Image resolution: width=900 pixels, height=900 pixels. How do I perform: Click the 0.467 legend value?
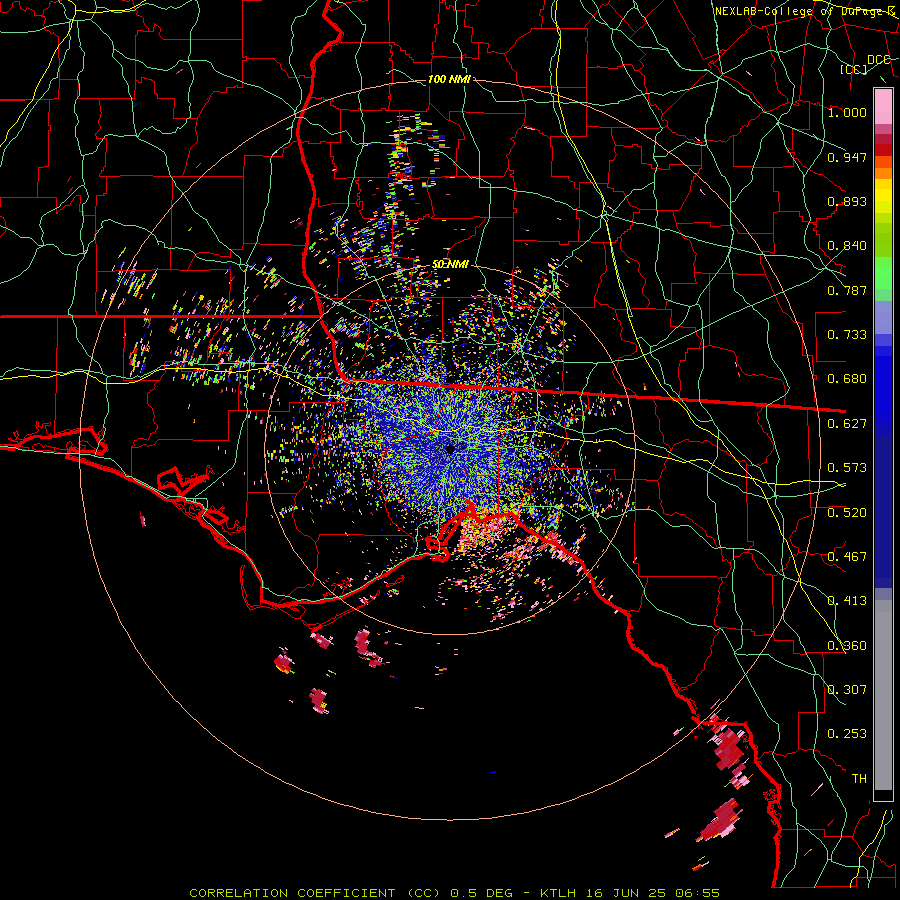coord(847,557)
